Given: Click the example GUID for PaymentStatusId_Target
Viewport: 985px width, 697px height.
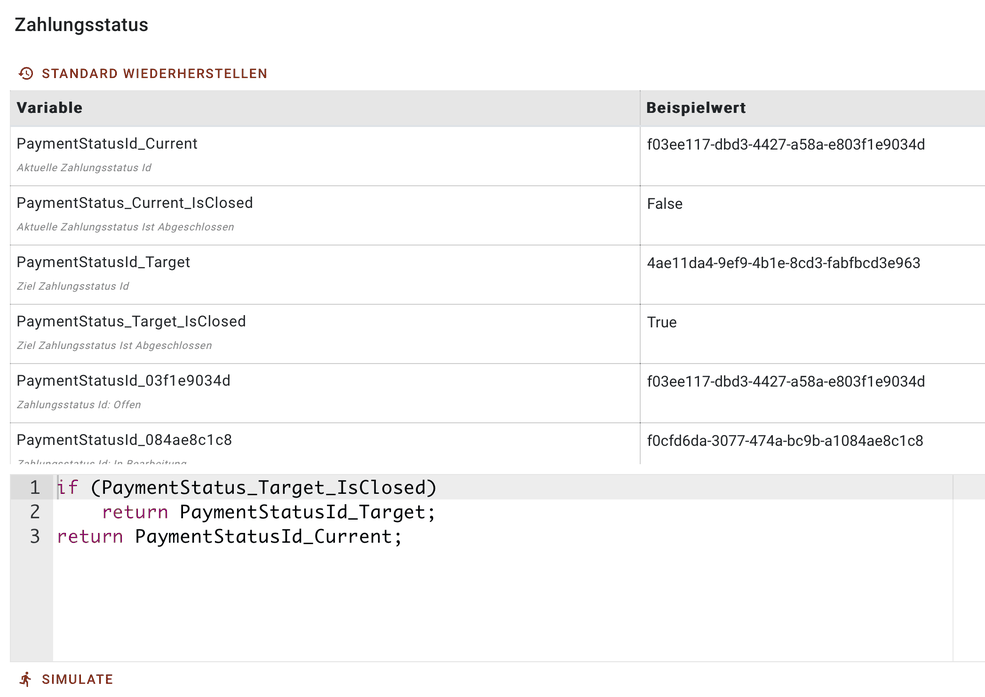Looking at the screenshot, I should pos(783,263).
